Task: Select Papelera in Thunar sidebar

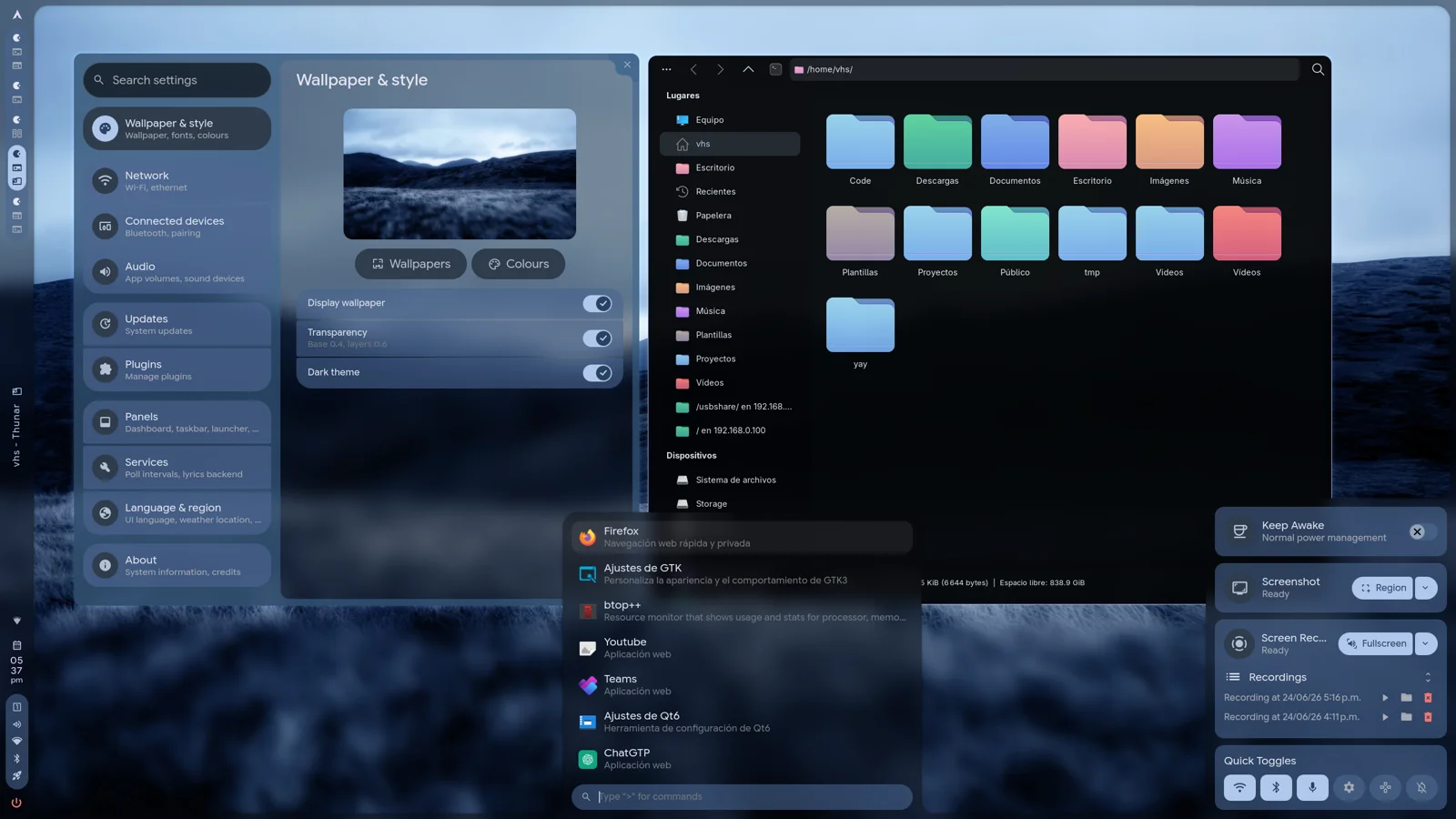Action: tap(730, 216)
